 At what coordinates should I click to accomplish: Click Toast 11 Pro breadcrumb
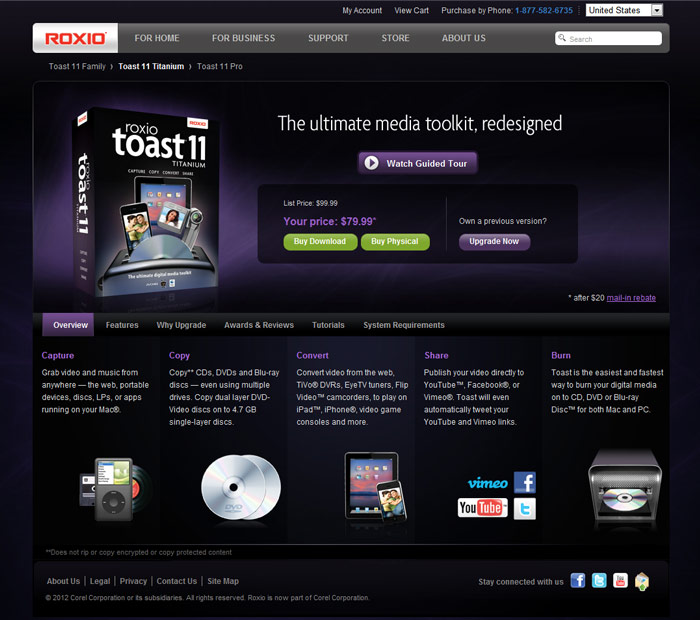coord(220,67)
